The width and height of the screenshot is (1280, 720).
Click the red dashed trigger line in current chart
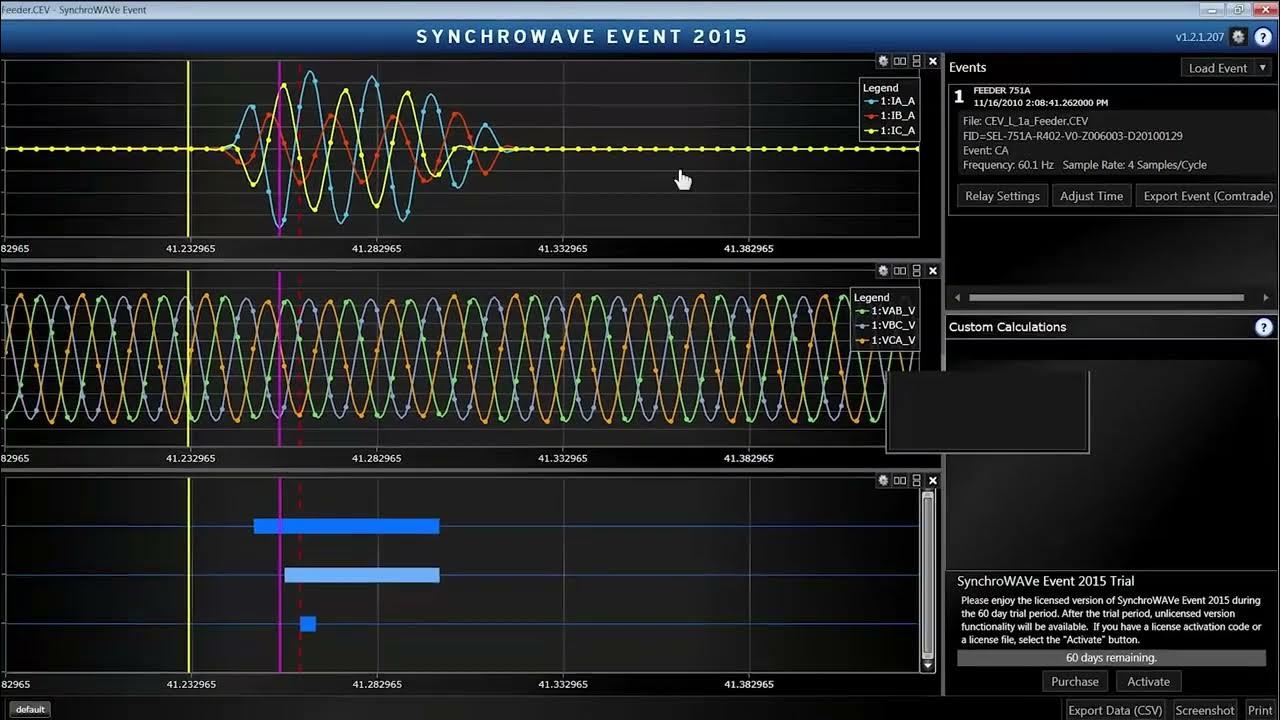[300, 148]
